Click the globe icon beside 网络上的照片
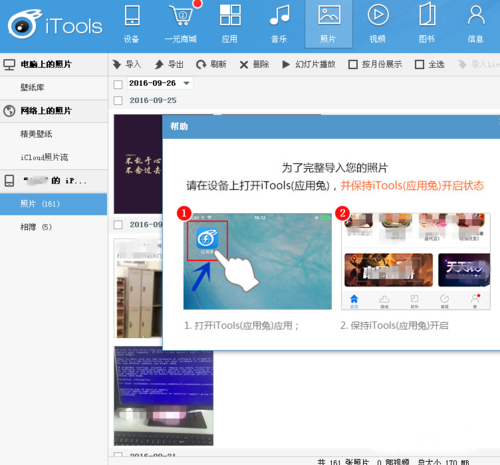Viewport: 500px width, 465px height. pos(9,111)
